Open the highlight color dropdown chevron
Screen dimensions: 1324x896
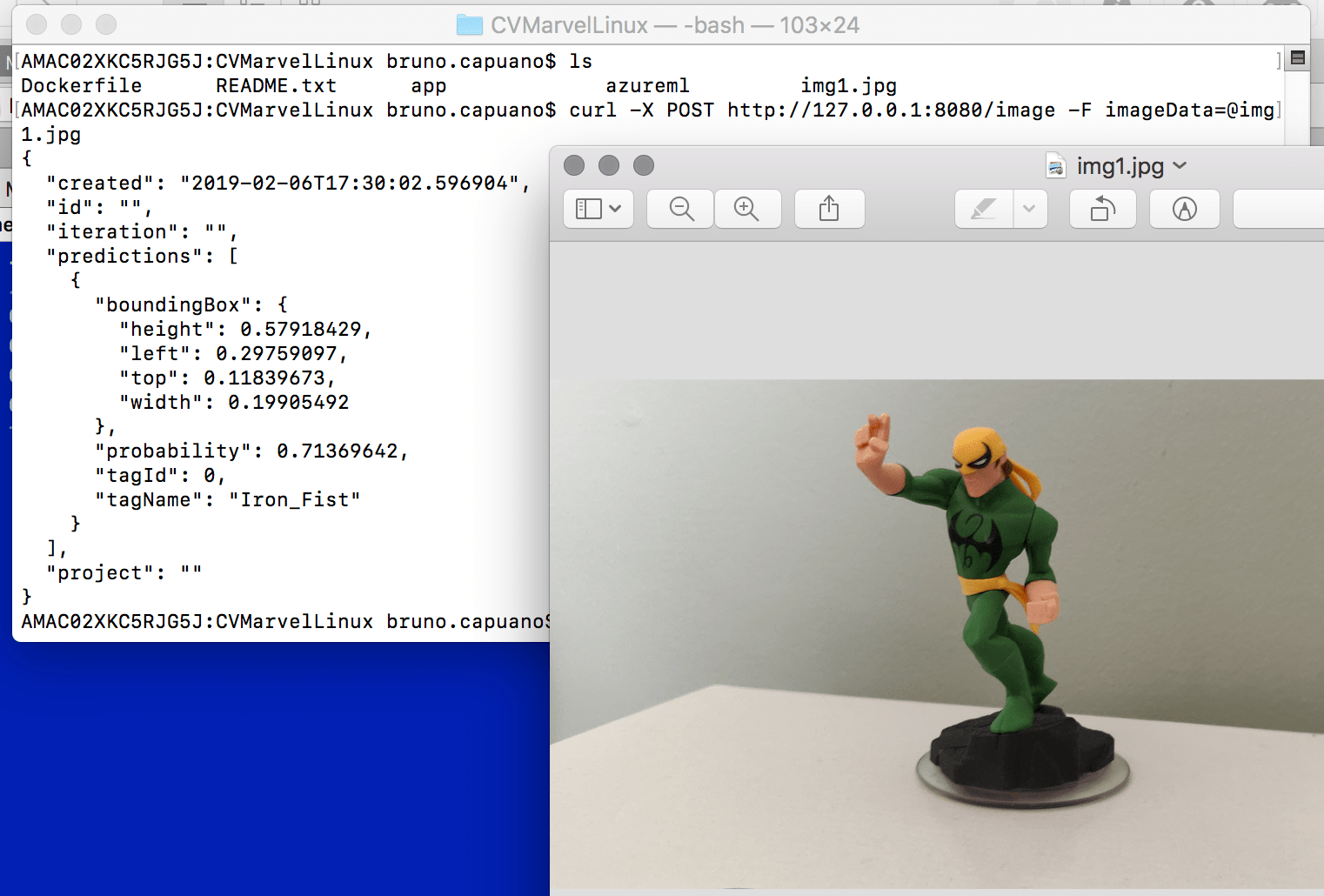tap(1030, 209)
